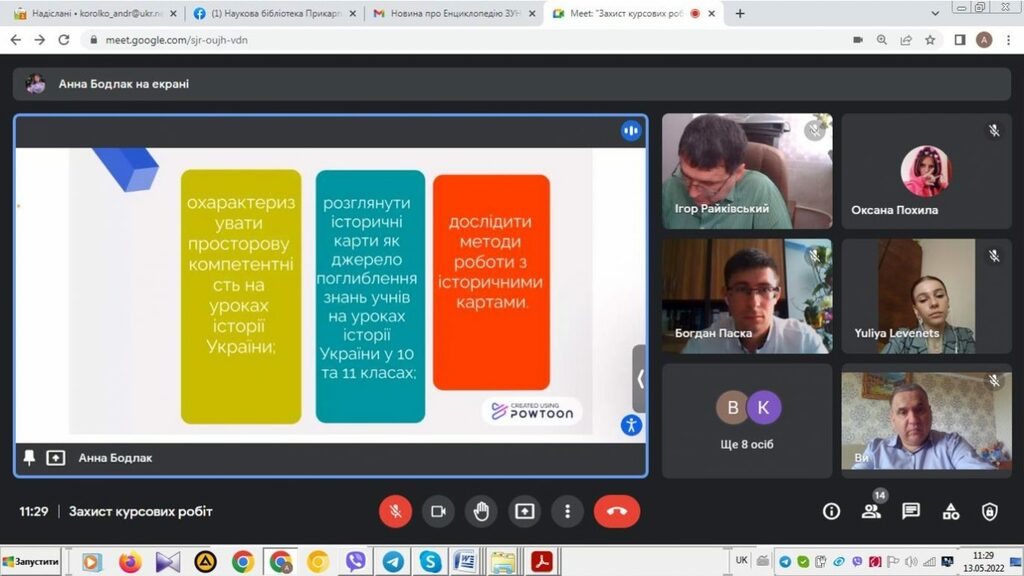Open the 'Ще 8 осіб' participants tile
The height and width of the screenshot is (576, 1024).
[747, 420]
